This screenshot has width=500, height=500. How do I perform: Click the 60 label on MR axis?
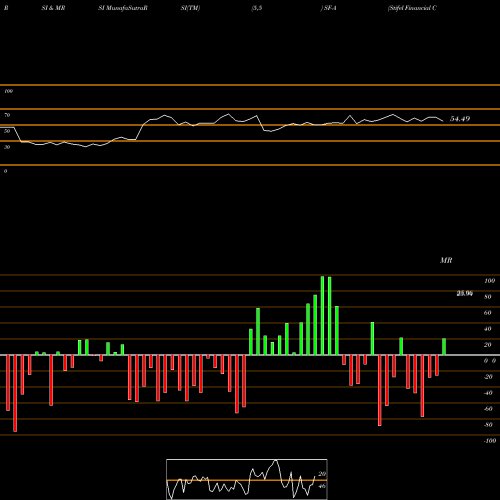pyautogui.click(x=488, y=313)
